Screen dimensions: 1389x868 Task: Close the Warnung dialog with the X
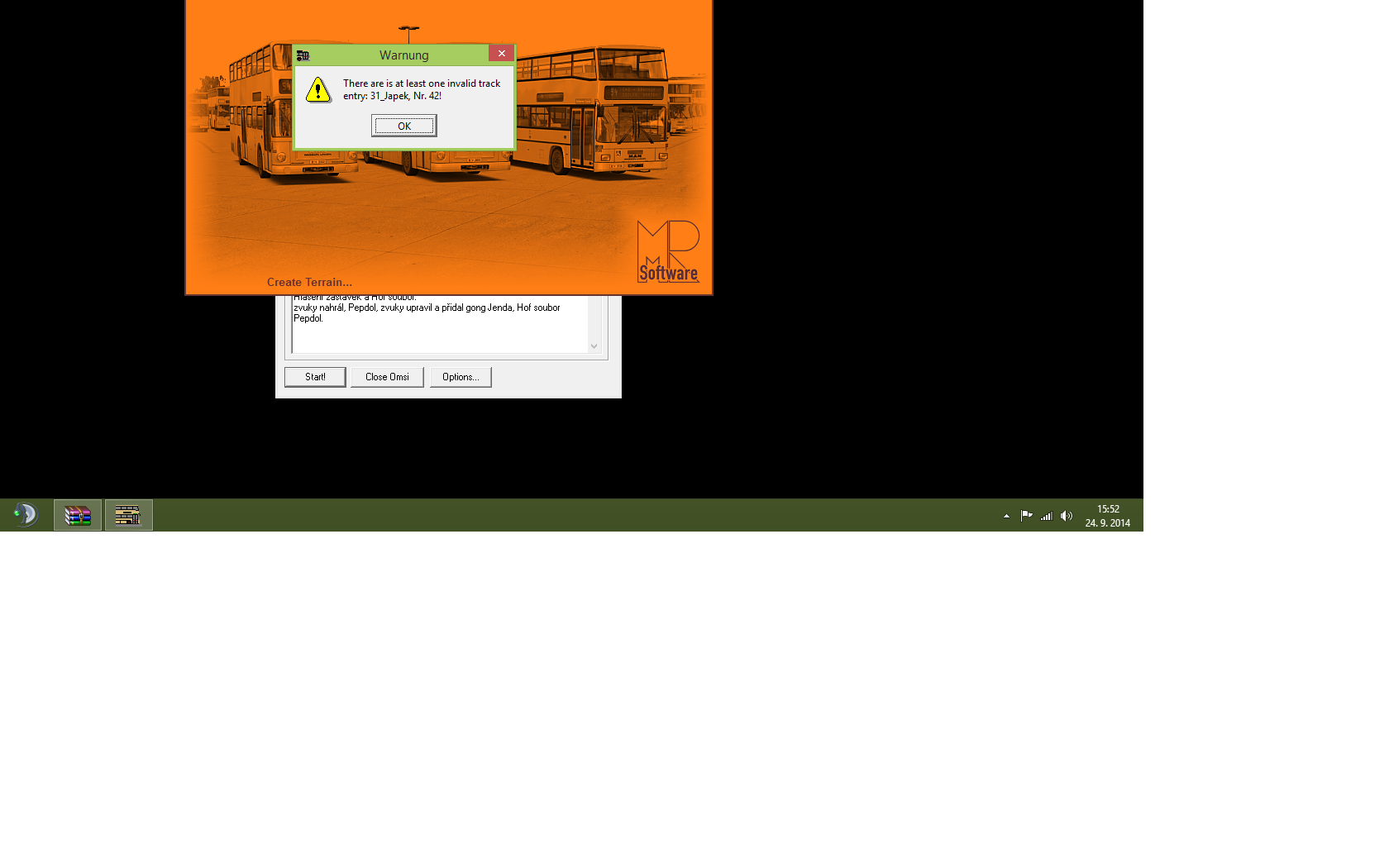coord(501,54)
